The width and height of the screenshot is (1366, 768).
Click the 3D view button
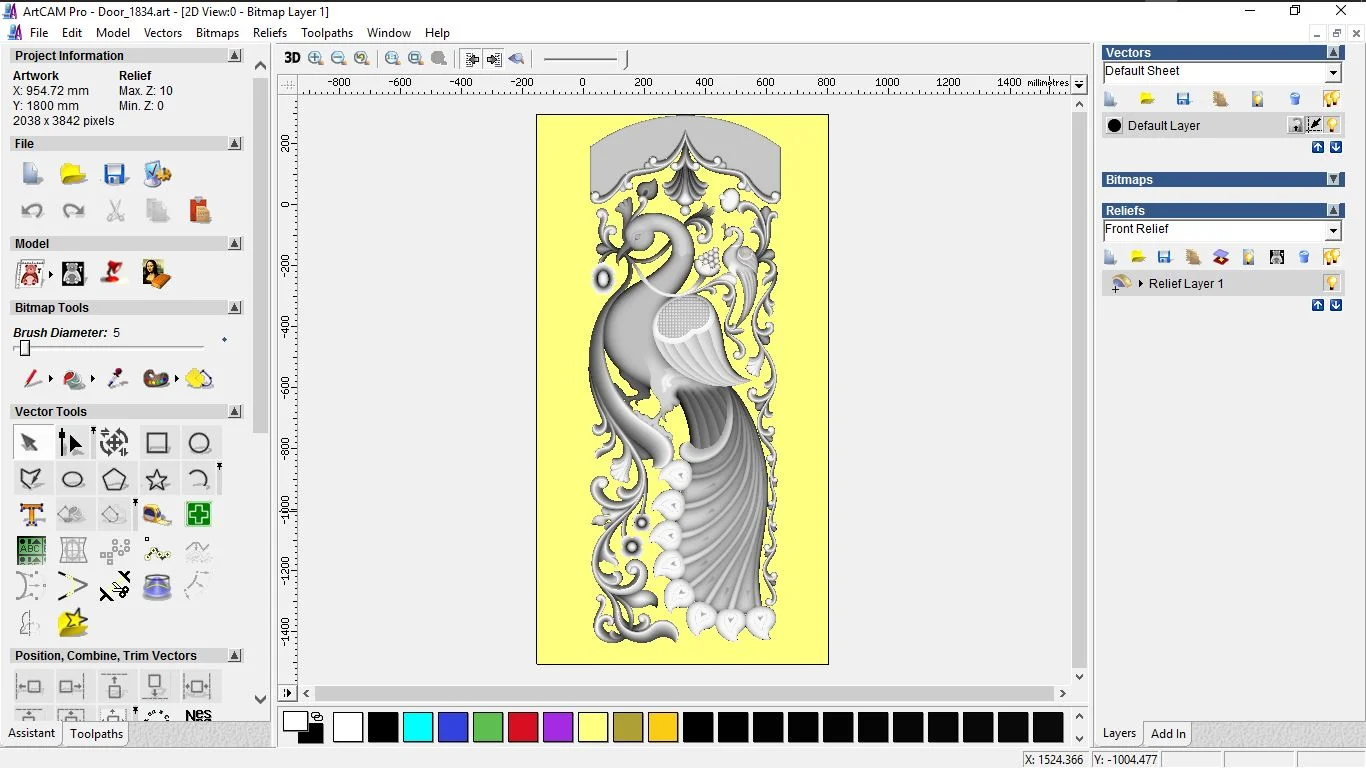[292, 58]
